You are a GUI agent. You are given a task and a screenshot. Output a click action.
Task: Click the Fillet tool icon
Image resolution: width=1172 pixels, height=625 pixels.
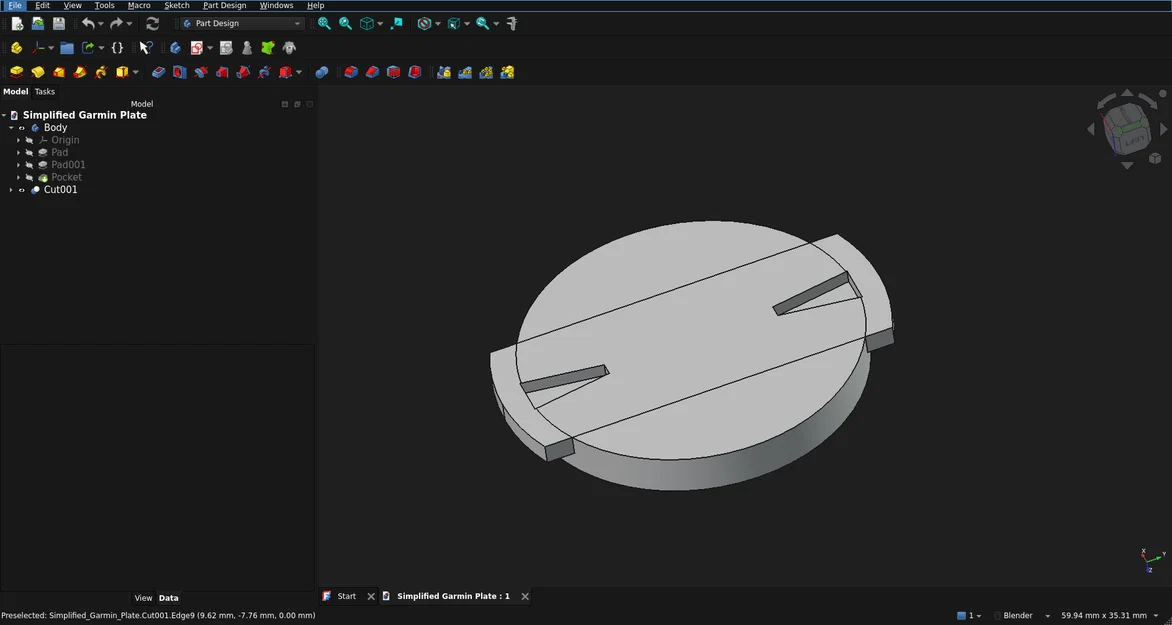coord(351,72)
